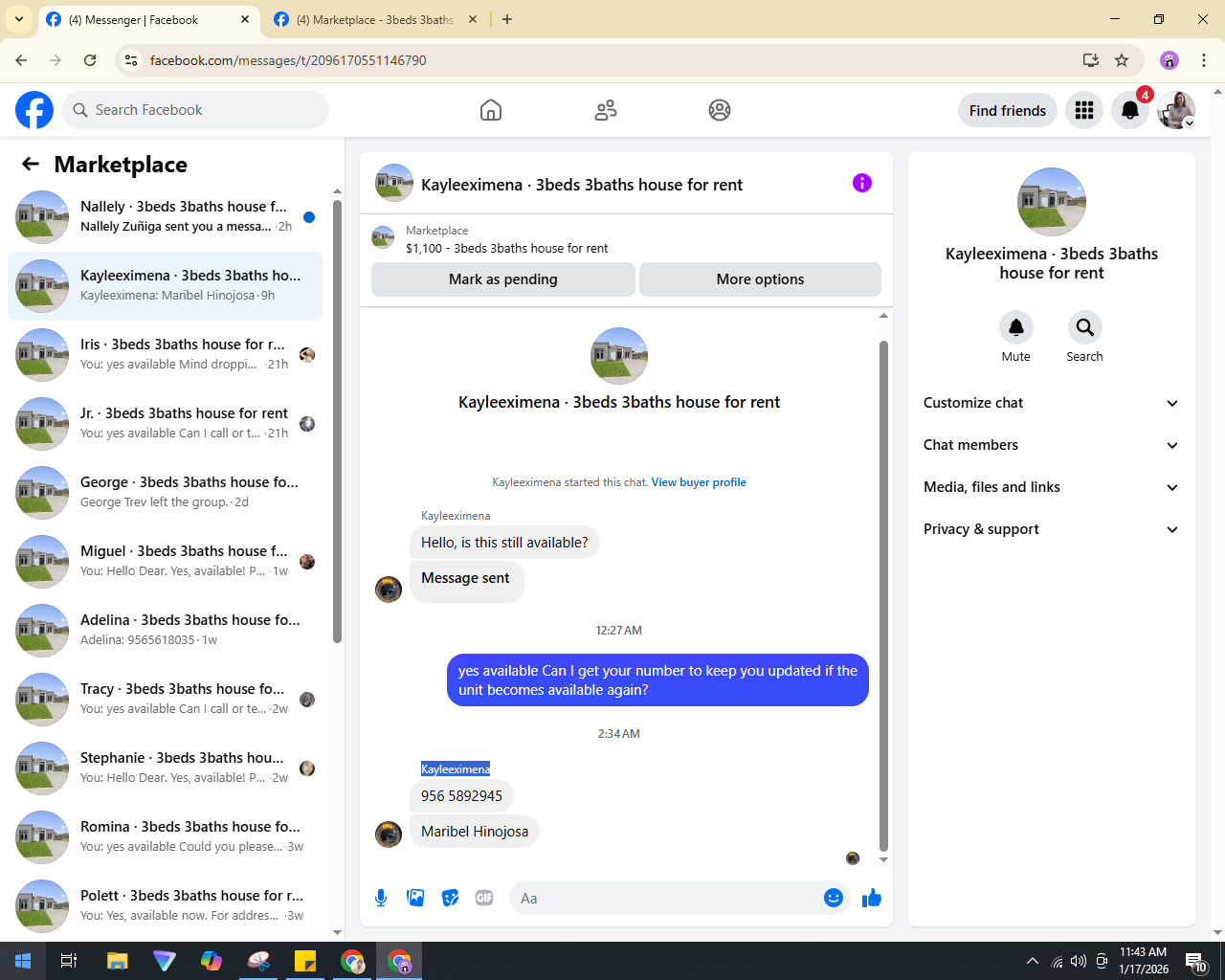Open the emoji picker smiley icon
Image resolution: width=1225 pixels, height=980 pixels.
point(834,898)
